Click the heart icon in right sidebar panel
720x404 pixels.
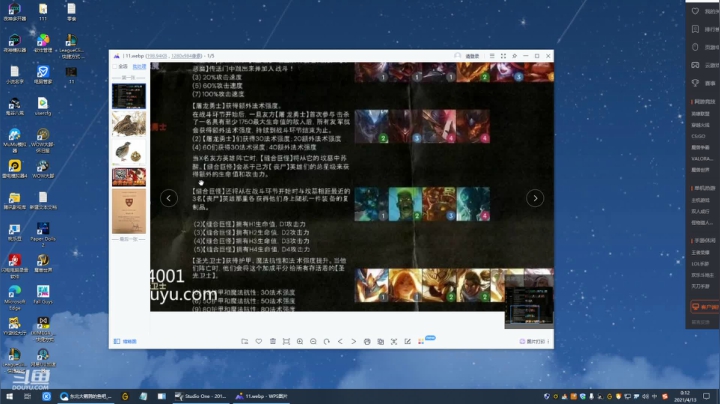[695, 11]
